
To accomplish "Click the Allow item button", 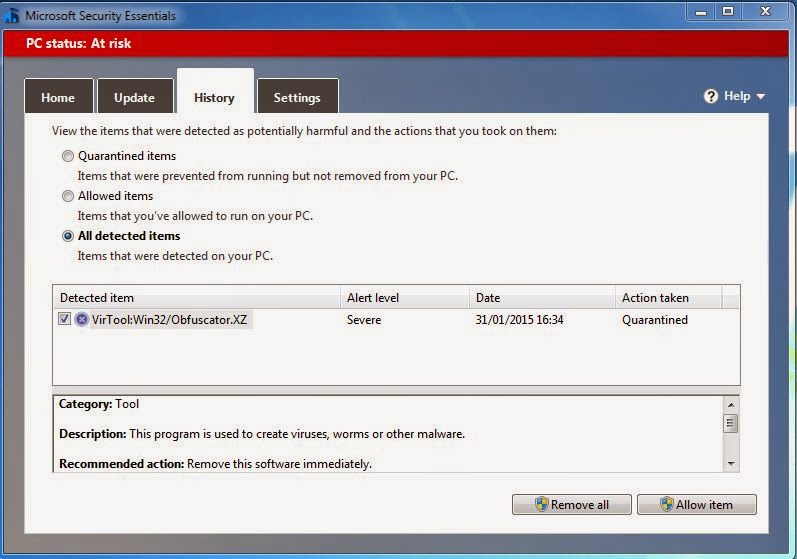I will (x=697, y=505).
